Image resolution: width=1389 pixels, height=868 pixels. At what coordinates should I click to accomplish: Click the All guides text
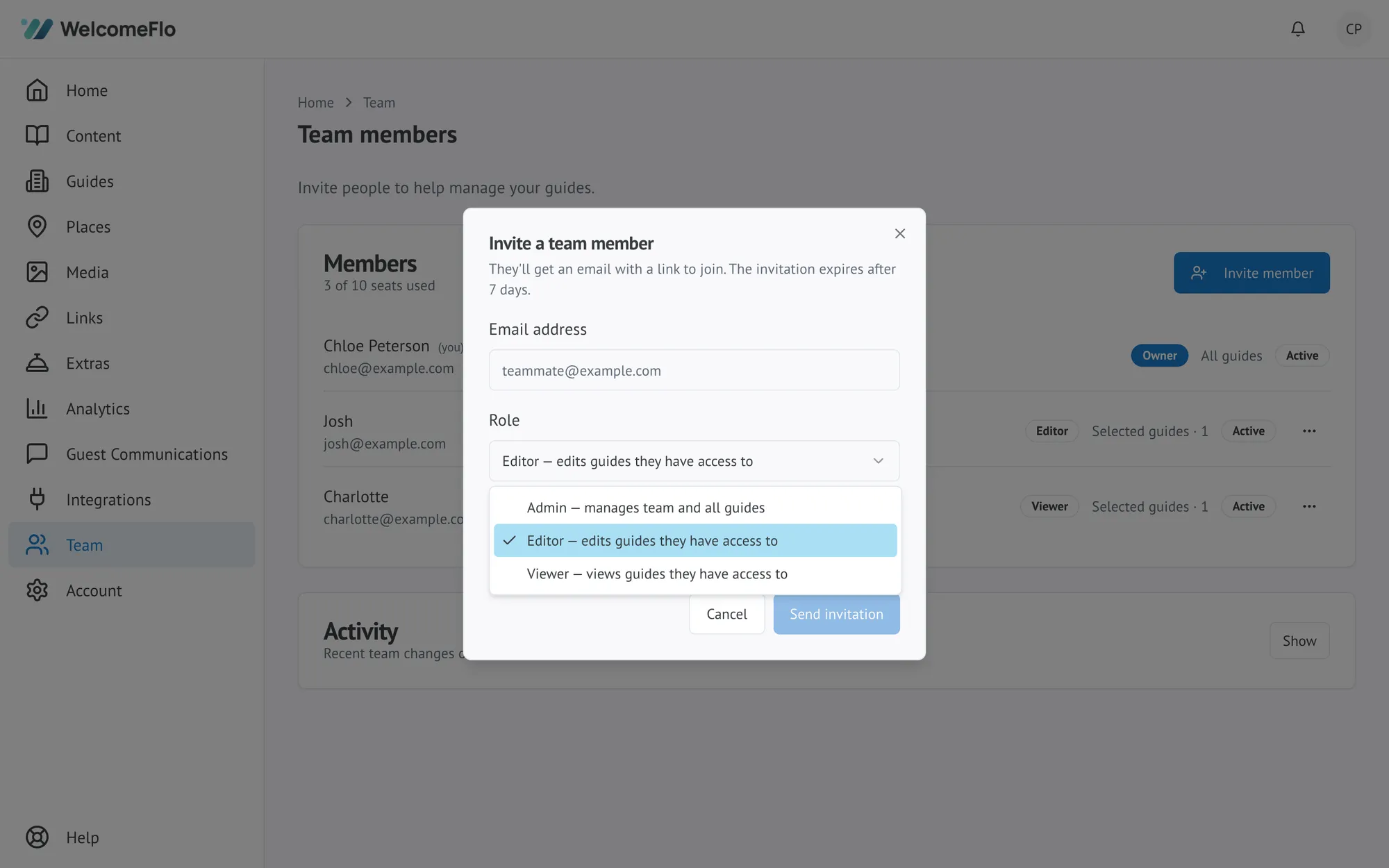[1231, 356]
